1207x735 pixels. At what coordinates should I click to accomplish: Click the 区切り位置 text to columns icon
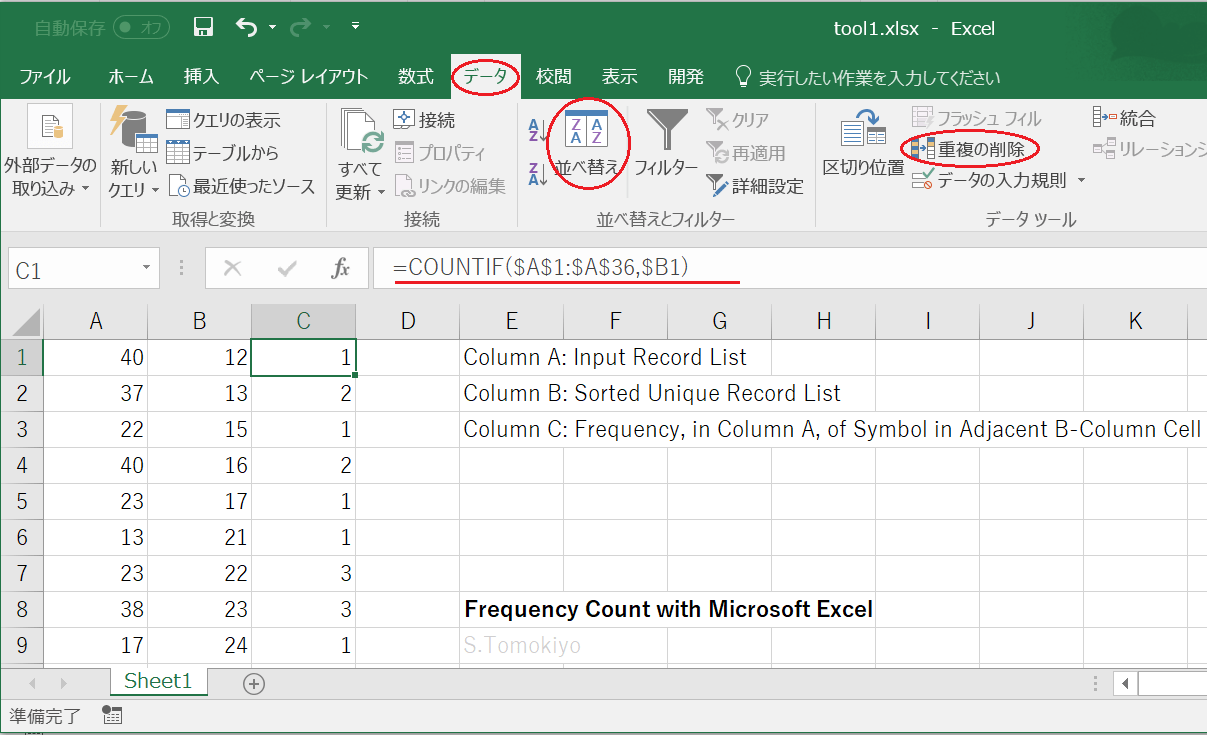point(863,143)
